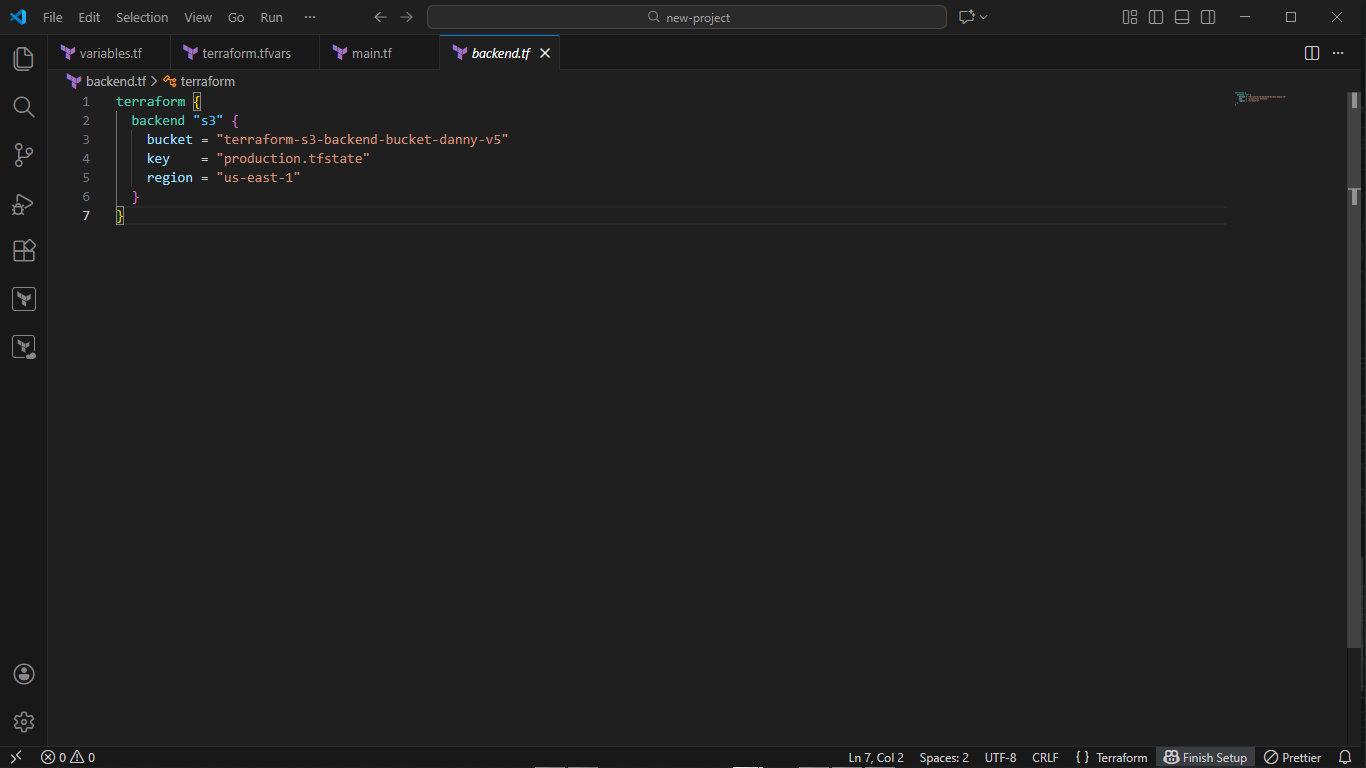Toggle the Secondary Side Bar
The height and width of the screenshot is (768, 1366).
(x=1207, y=17)
